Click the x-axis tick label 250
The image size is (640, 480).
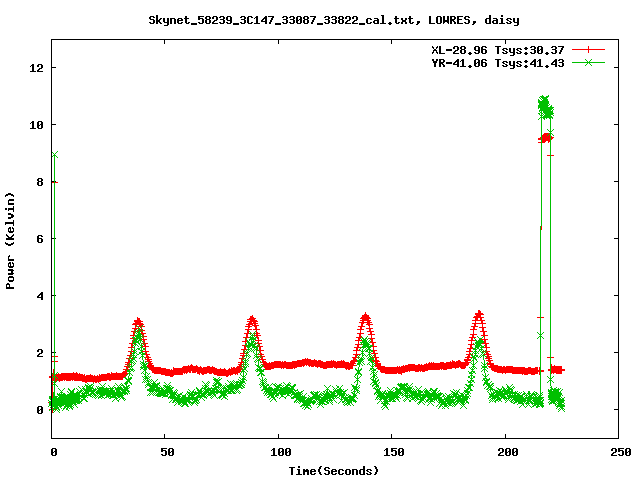click(621, 452)
